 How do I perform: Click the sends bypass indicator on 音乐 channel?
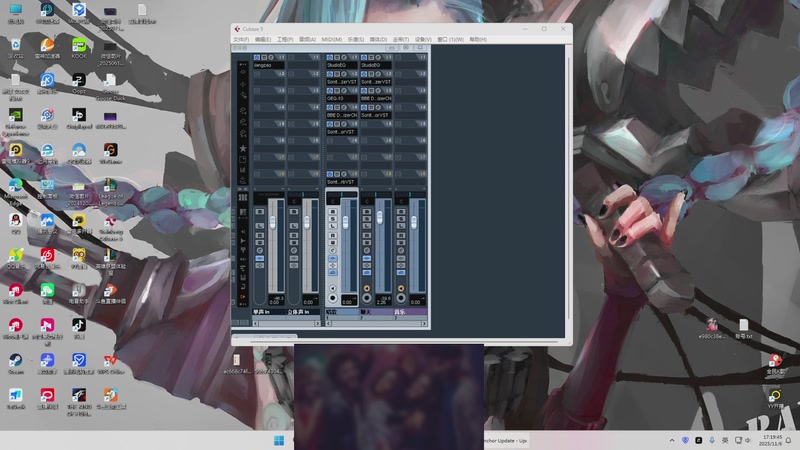(401, 273)
